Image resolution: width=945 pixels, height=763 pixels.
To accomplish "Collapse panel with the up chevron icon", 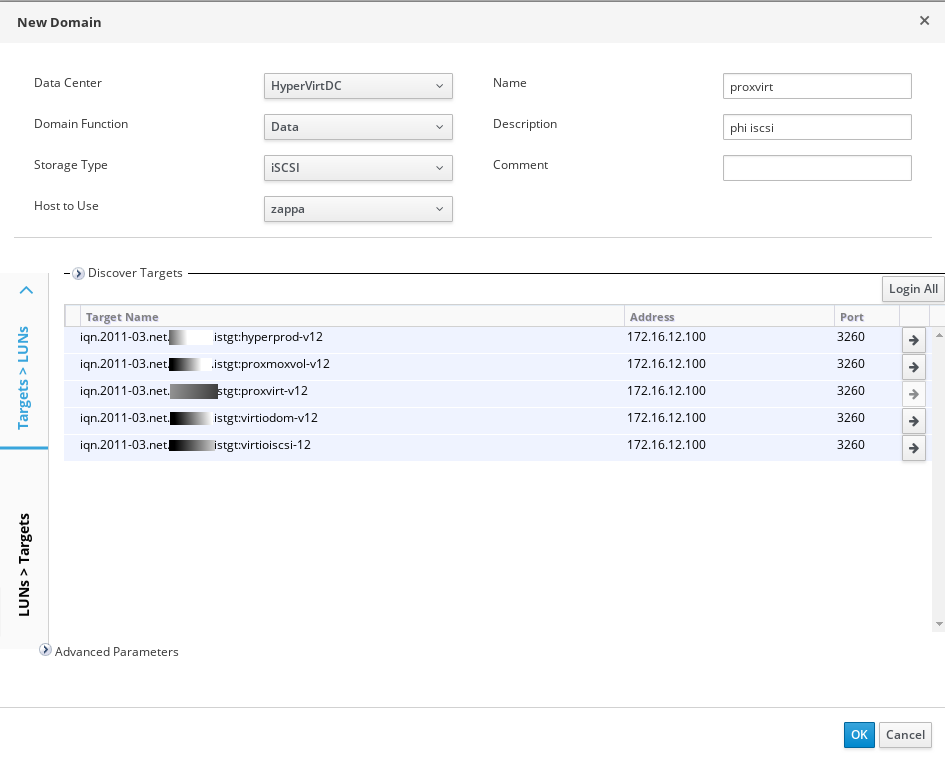I will pos(27,290).
